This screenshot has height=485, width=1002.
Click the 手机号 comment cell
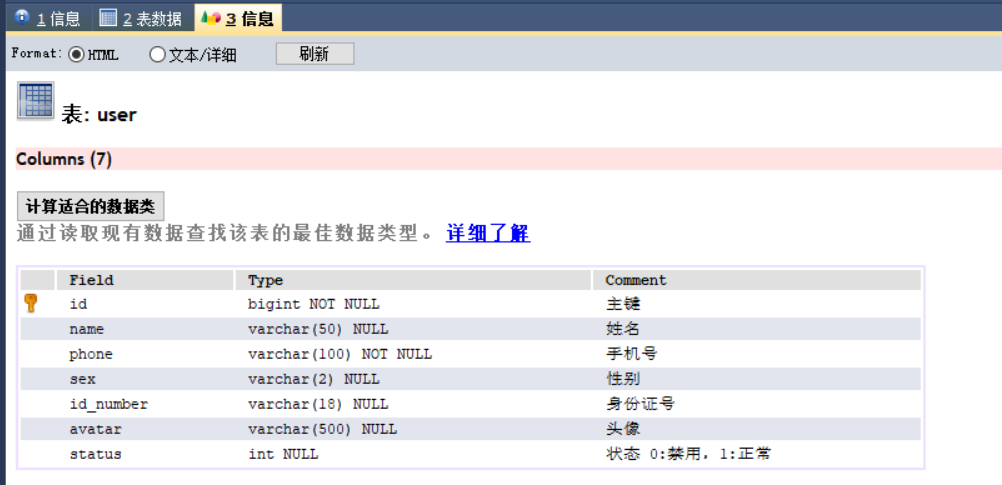(757, 354)
